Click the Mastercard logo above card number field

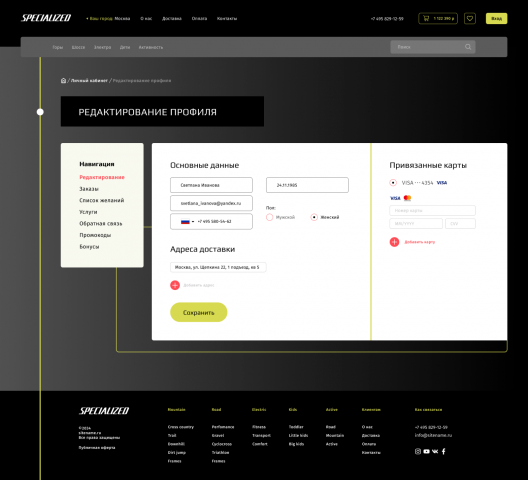click(407, 198)
